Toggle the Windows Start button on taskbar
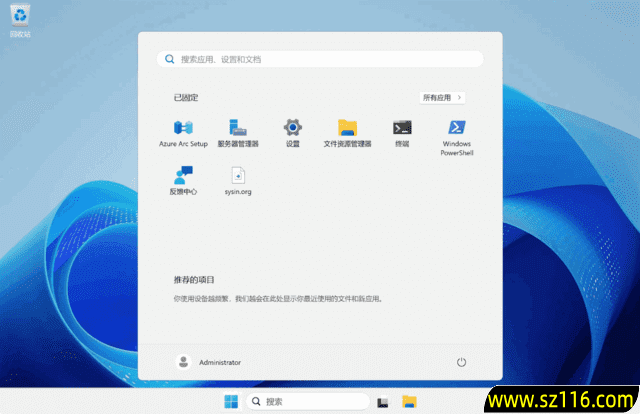640x414 pixels. 231,401
